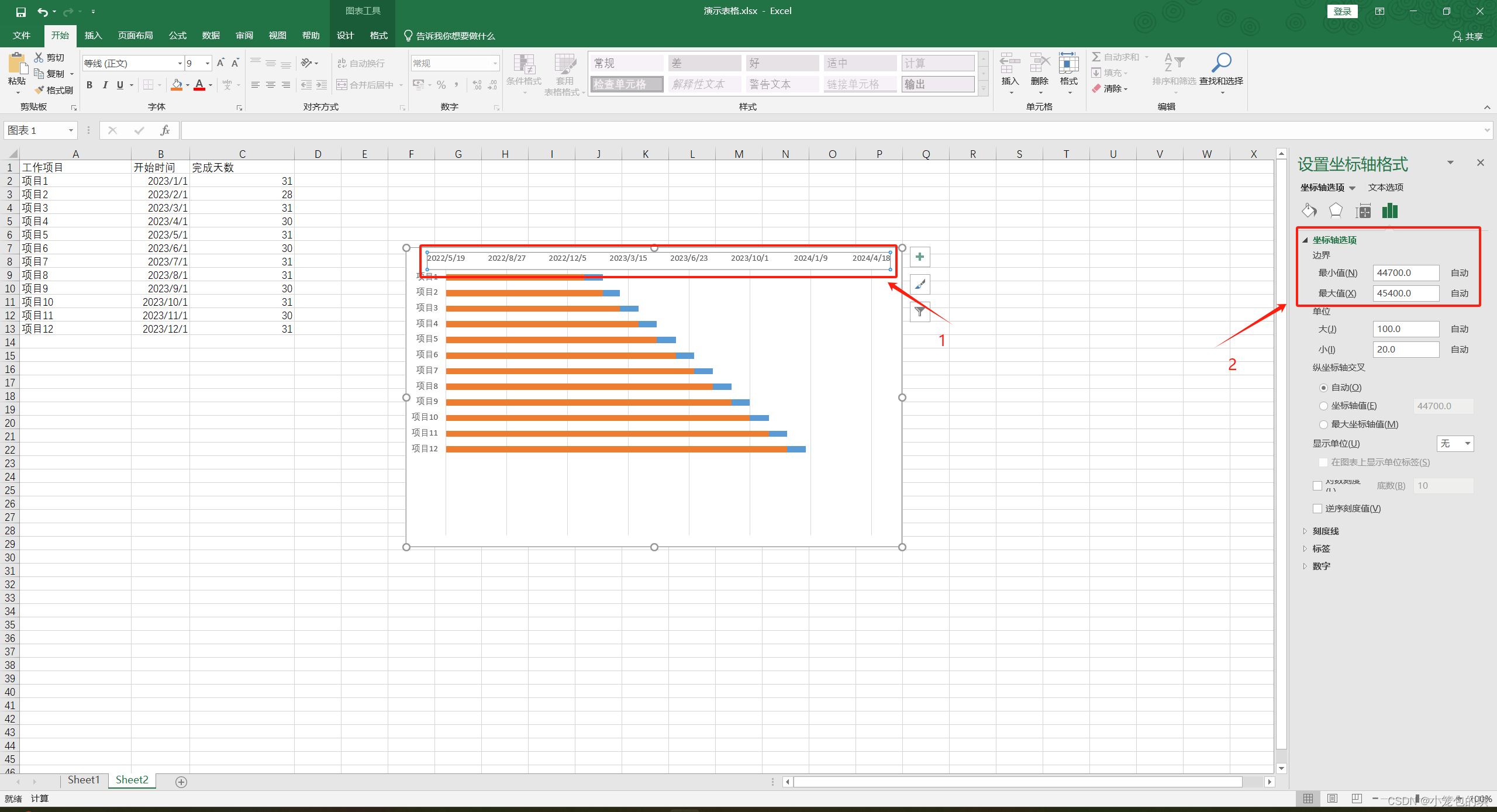This screenshot has height=812, width=1497.
Task: Enable the 逆序刻度值(V) checkbox
Action: tap(1317, 508)
